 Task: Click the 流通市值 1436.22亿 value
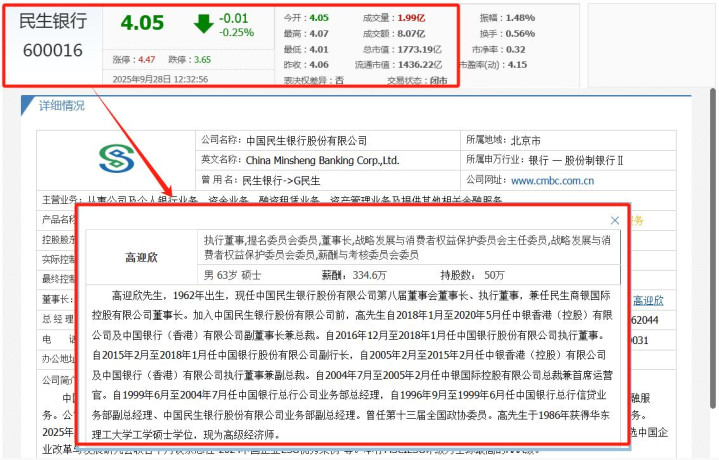click(420, 65)
